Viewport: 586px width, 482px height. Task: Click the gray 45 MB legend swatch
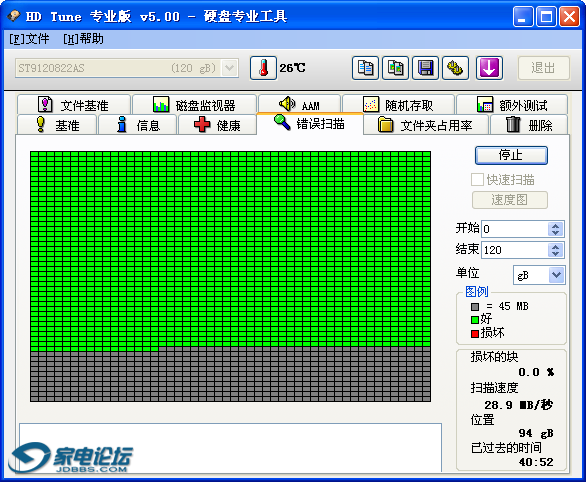[x=475, y=307]
